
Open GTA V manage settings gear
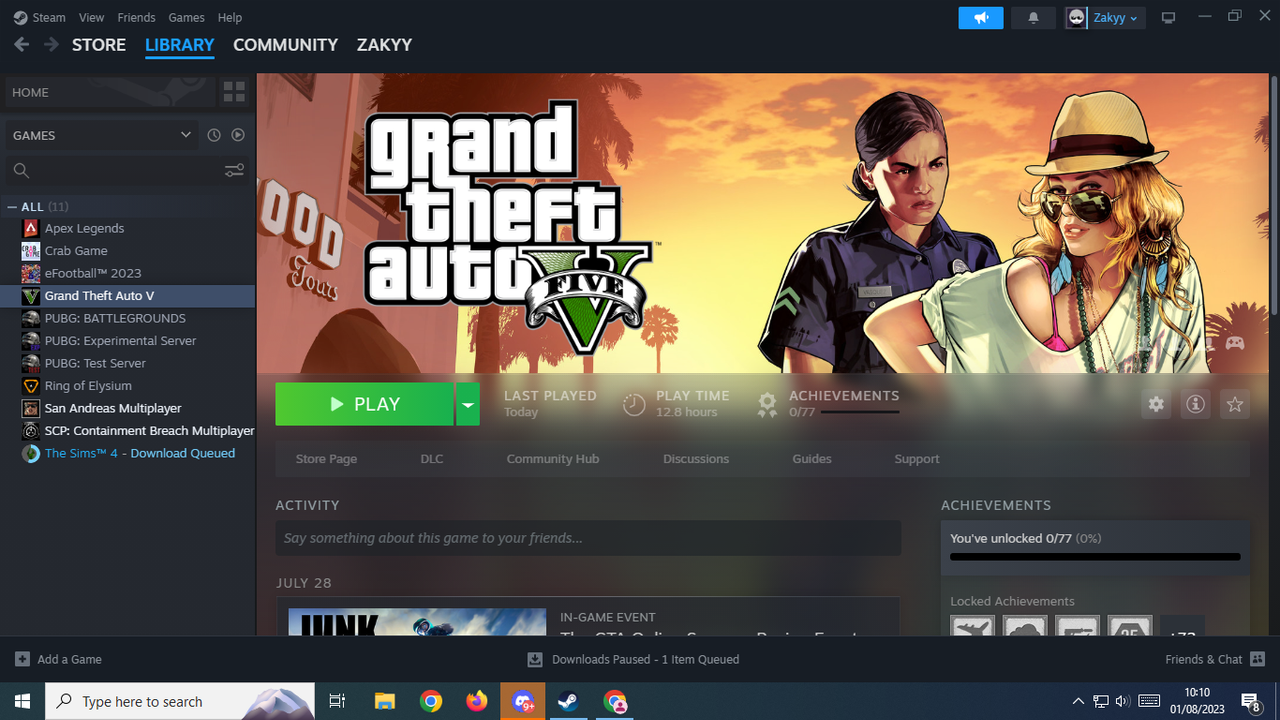point(1156,404)
